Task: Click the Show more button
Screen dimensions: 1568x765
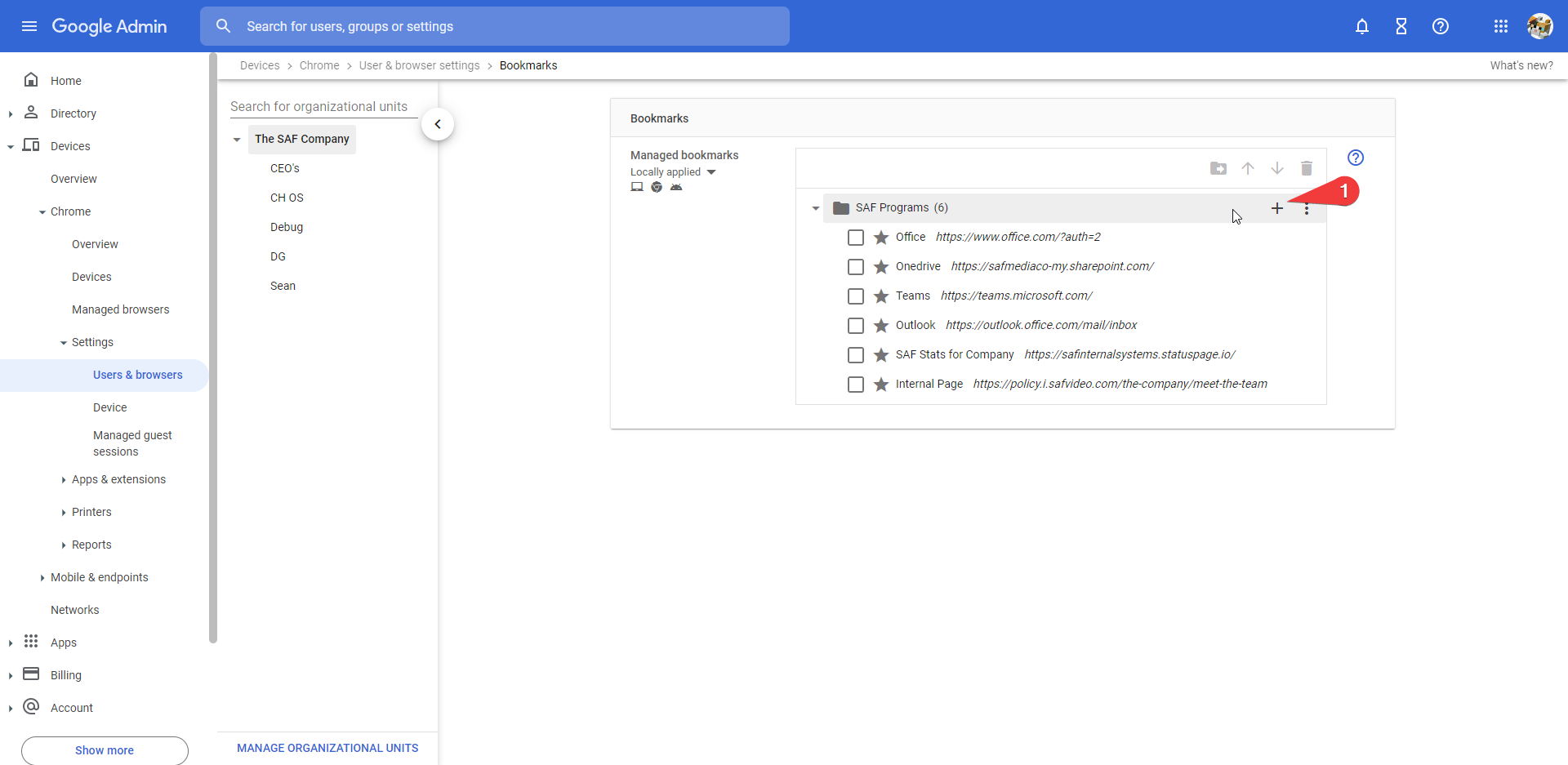Action: pyautogui.click(x=105, y=750)
